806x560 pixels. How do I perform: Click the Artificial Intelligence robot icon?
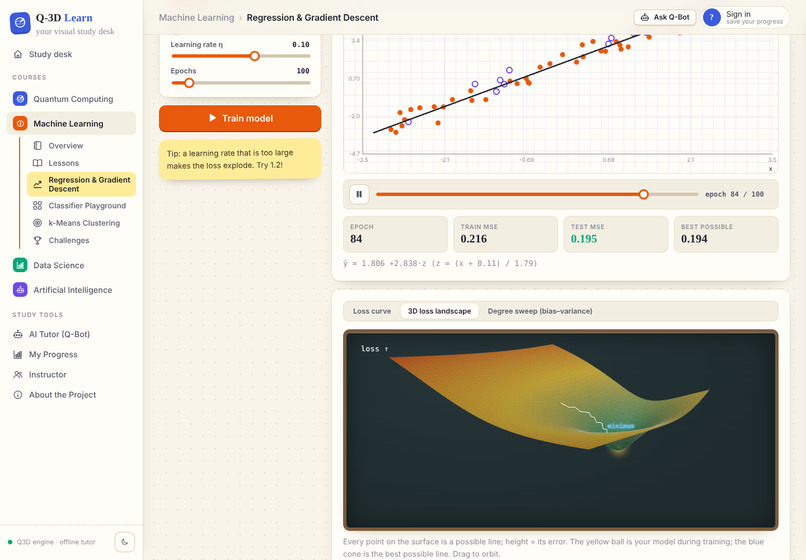click(20, 290)
